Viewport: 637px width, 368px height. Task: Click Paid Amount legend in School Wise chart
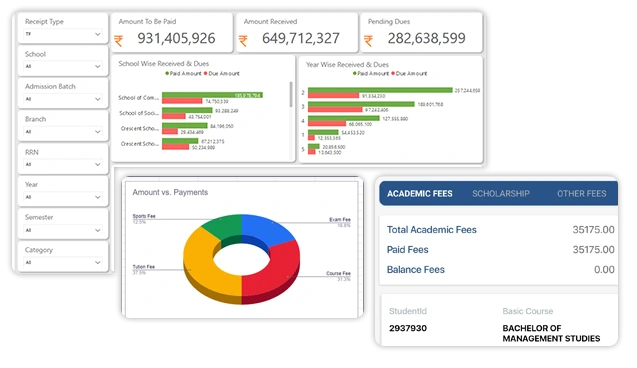[x=183, y=74]
